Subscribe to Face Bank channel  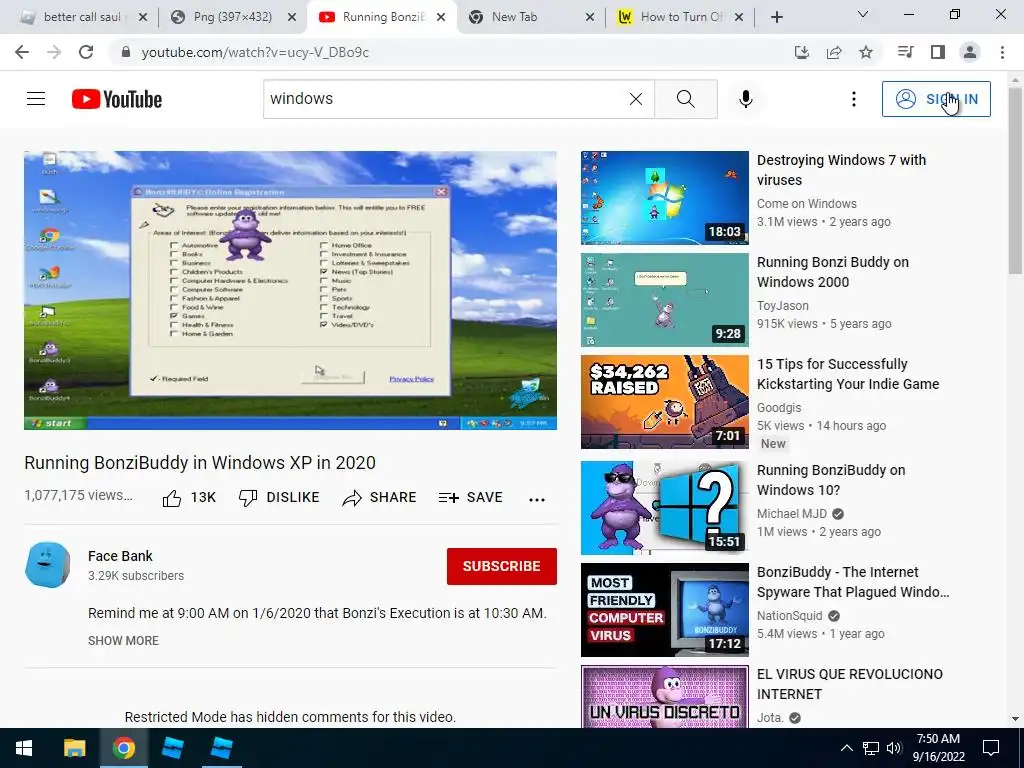[x=502, y=566]
